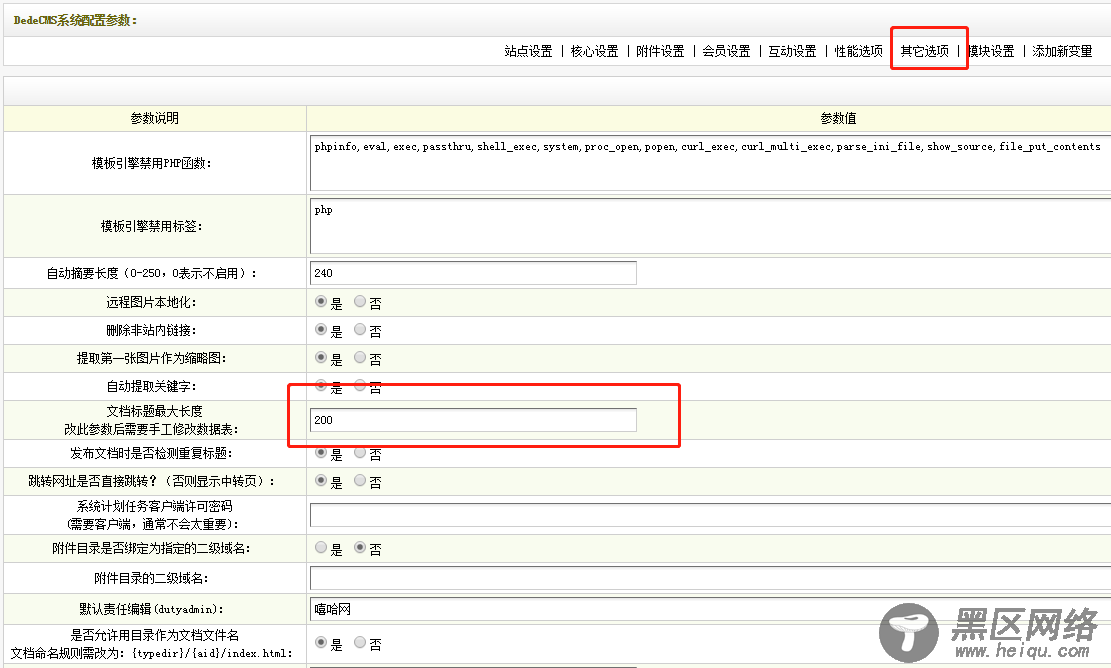The height and width of the screenshot is (668, 1111).
Task: Open the 模块设置 tab
Action: (x=991, y=51)
